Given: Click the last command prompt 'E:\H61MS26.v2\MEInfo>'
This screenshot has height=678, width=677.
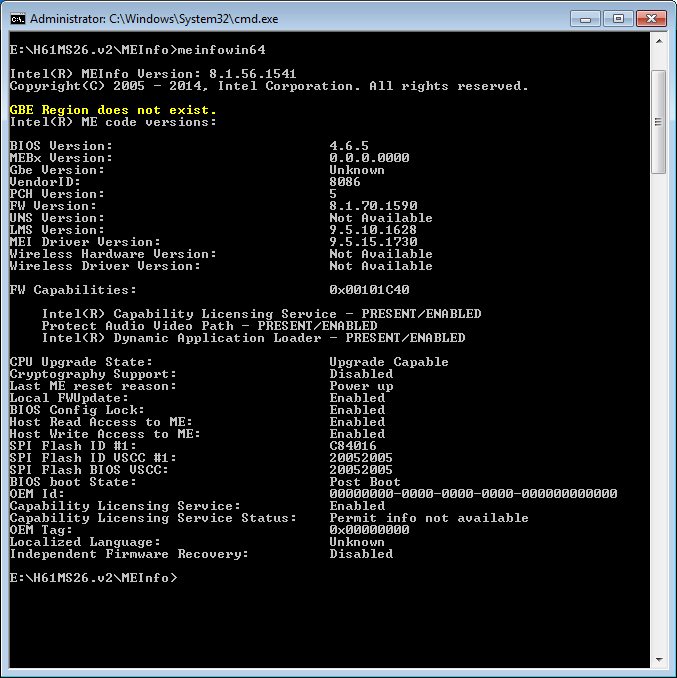Looking at the screenshot, I should (x=93, y=578).
